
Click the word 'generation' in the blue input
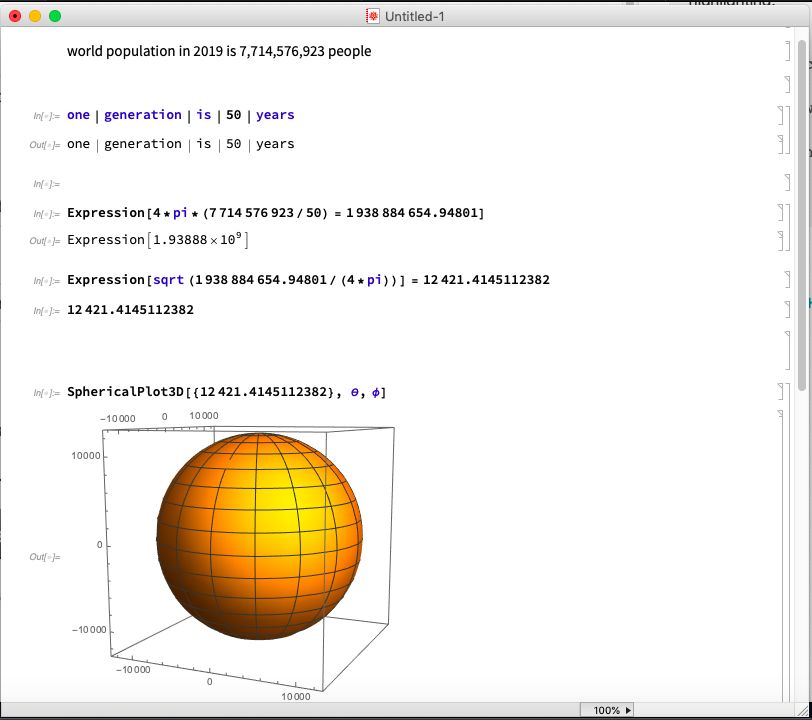pyautogui.click(x=143, y=115)
